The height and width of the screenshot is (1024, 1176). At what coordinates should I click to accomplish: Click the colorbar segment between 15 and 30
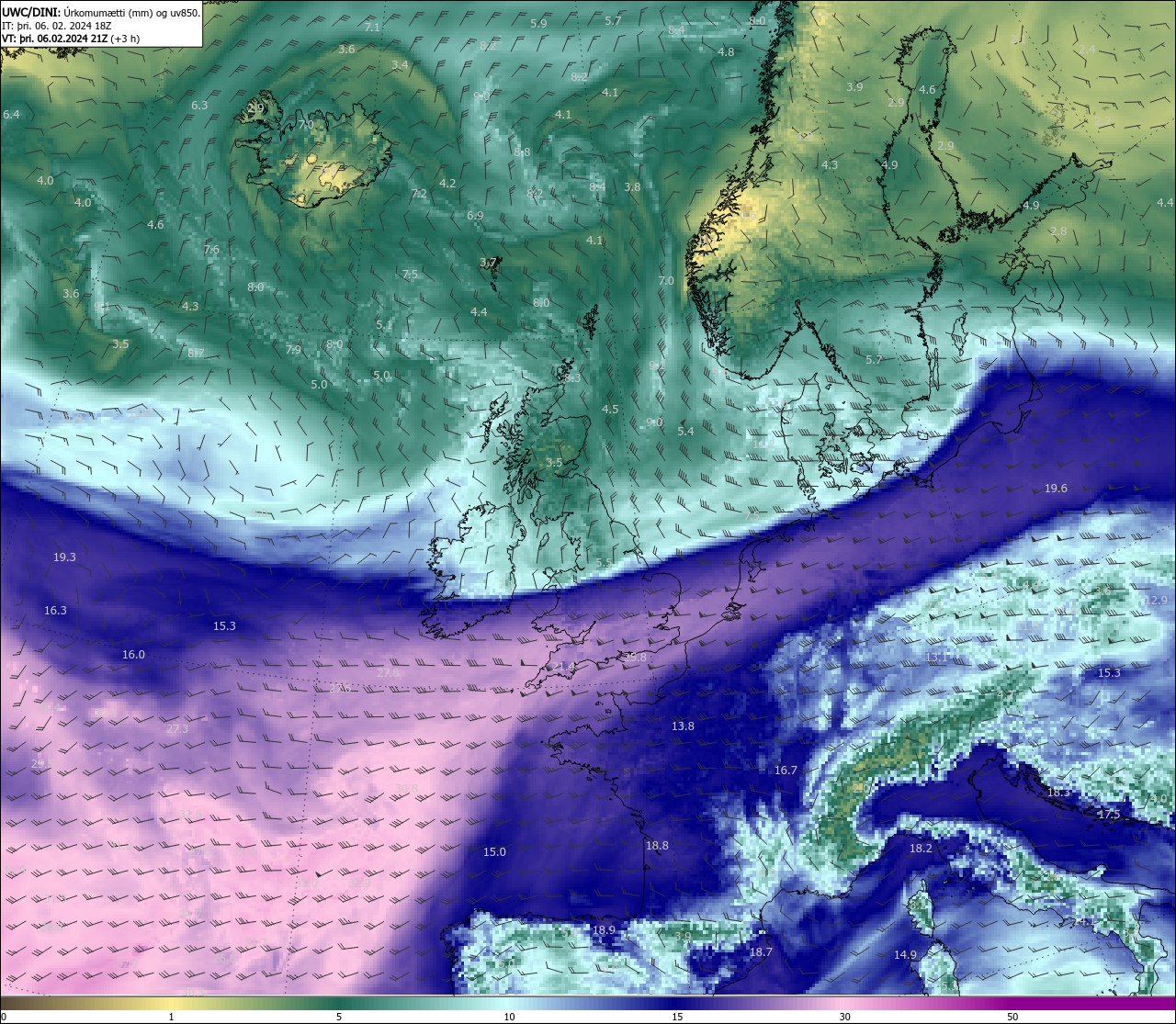click(x=761, y=1004)
